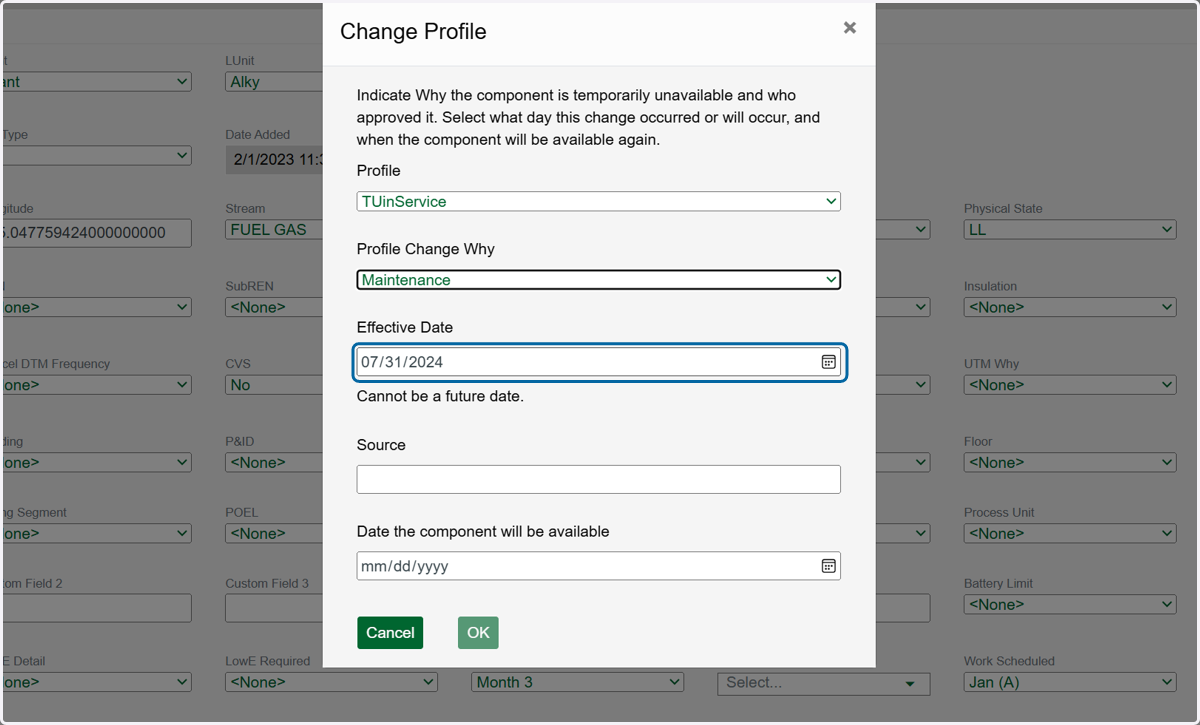Open the Profile dropdown showing TUinService
The height and width of the screenshot is (725, 1200).
[x=598, y=201]
